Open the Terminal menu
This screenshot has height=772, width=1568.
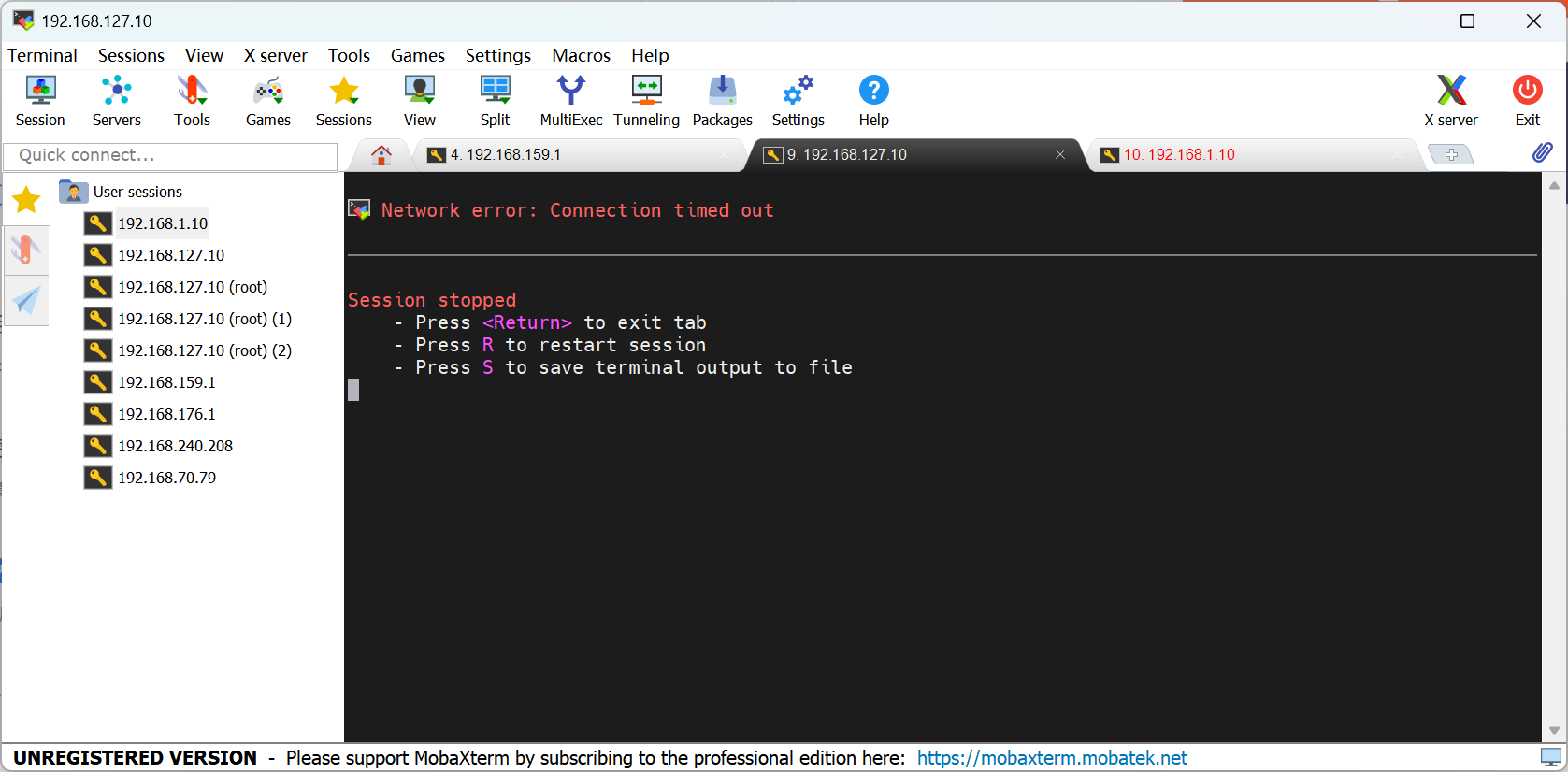coord(42,55)
